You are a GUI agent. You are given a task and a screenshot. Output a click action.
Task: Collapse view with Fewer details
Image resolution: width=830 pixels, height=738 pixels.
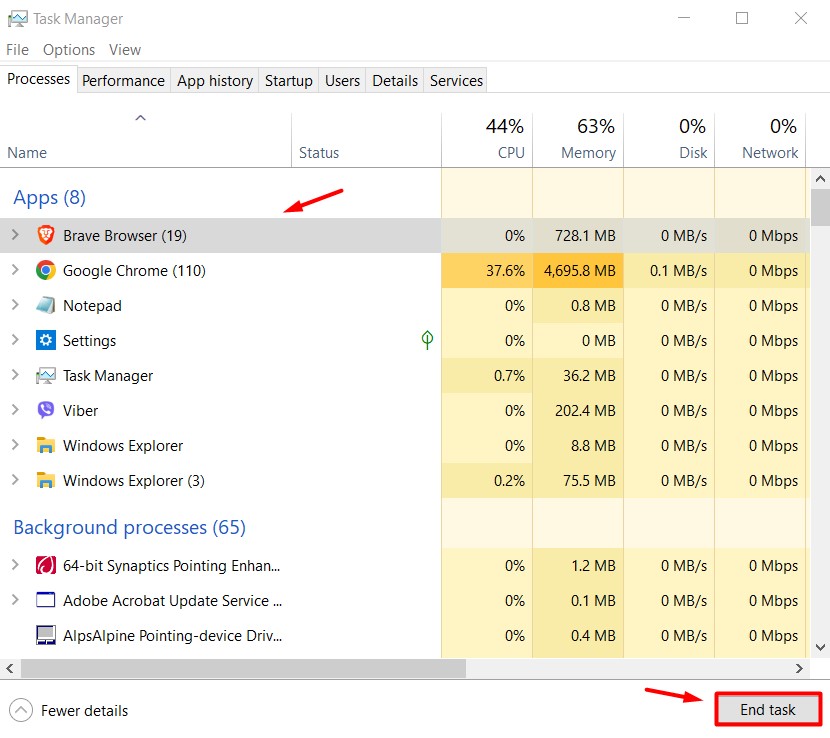[x=69, y=710]
